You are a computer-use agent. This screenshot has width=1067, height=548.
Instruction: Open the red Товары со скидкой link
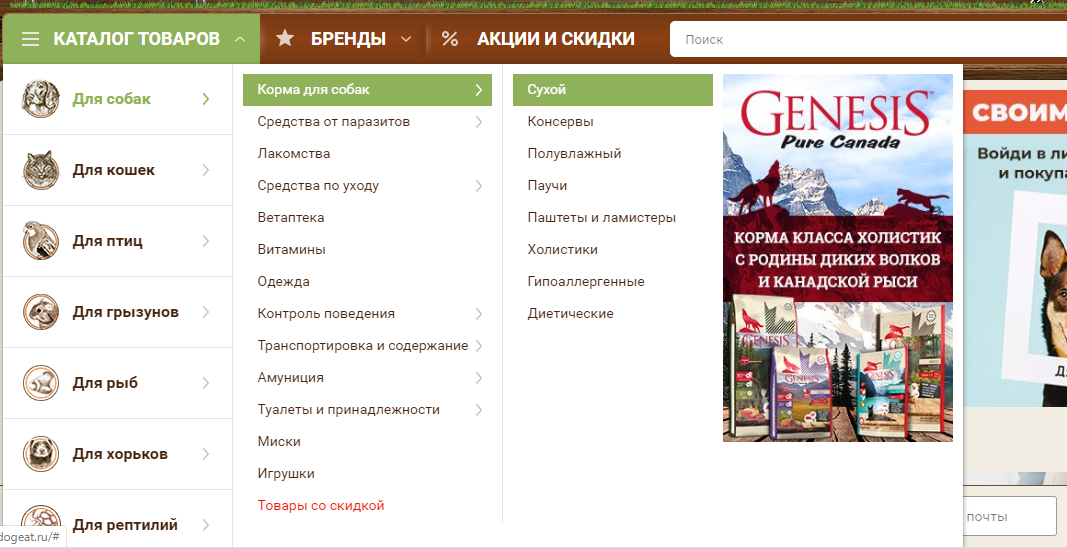pos(321,506)
